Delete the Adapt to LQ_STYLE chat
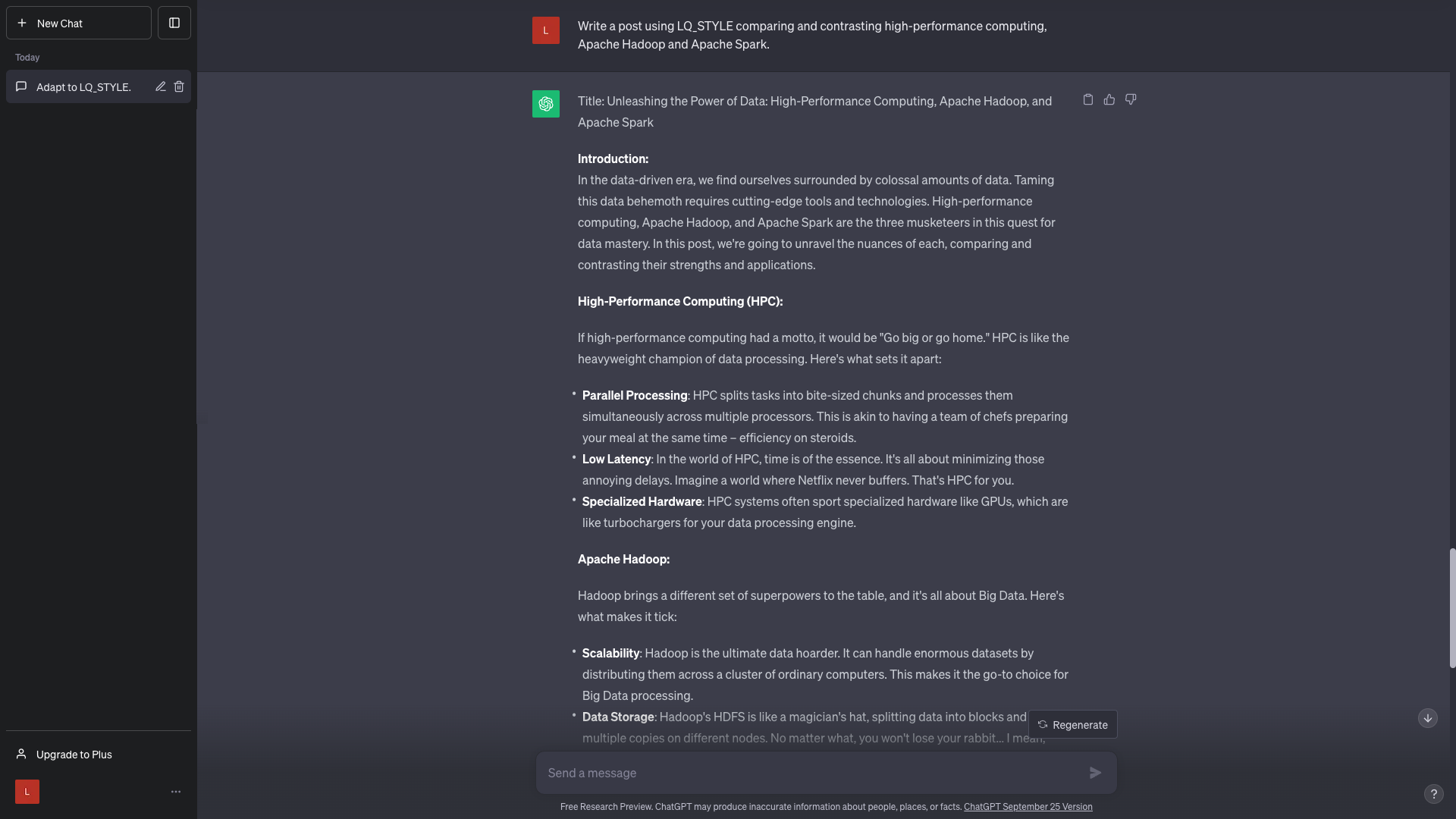The height and width of the screenshot is (819, 1456). point(179,86)
